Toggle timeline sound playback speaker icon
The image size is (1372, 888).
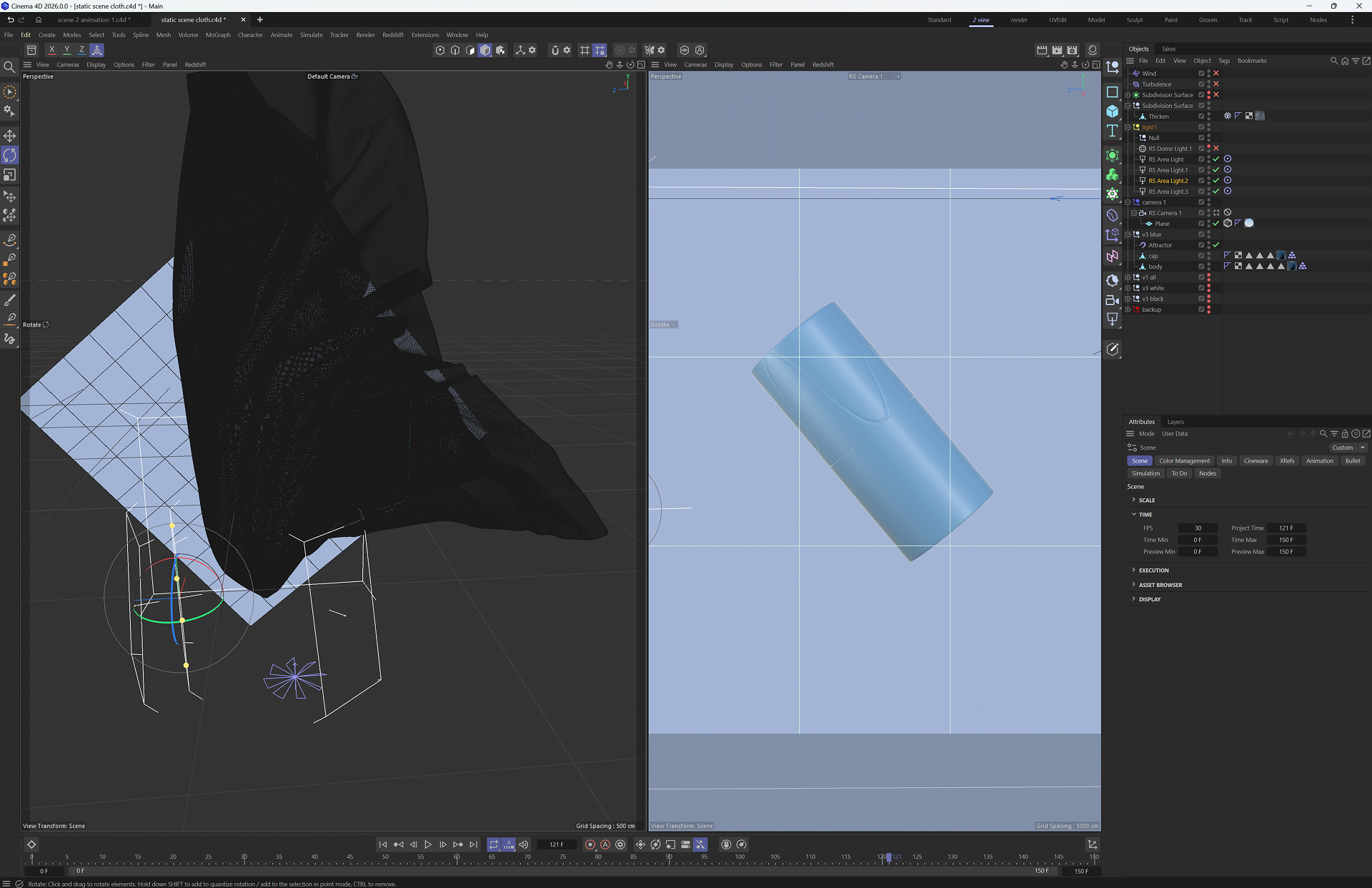524,844
